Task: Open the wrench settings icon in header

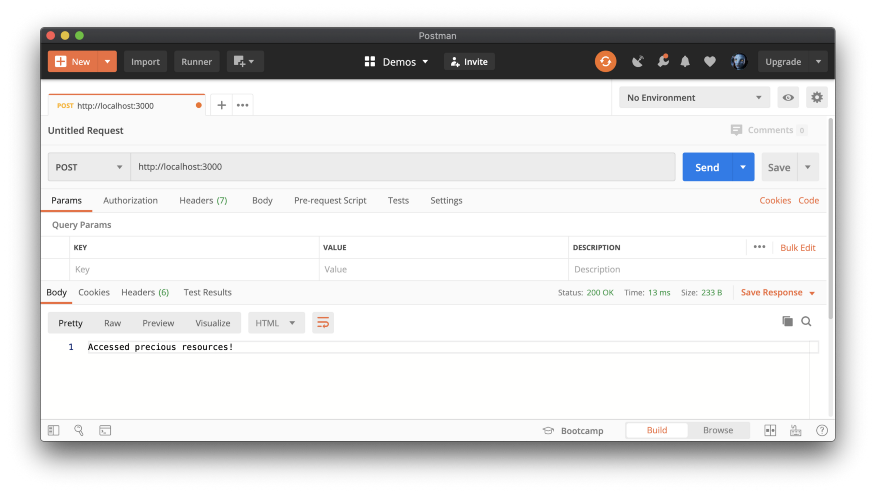Action: point(663,61)
